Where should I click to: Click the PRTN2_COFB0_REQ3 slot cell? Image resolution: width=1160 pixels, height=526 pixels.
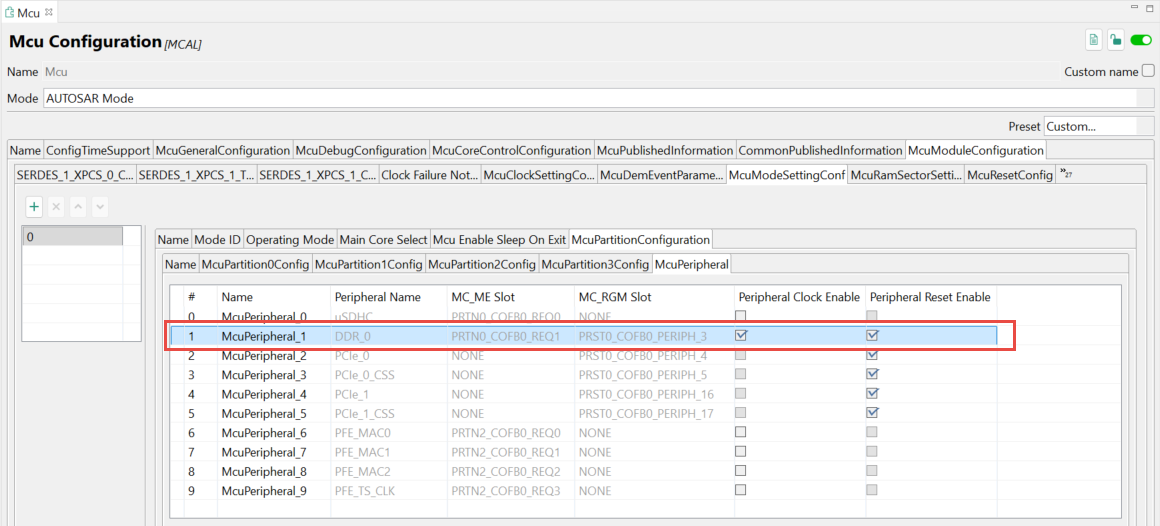point(510,490)
